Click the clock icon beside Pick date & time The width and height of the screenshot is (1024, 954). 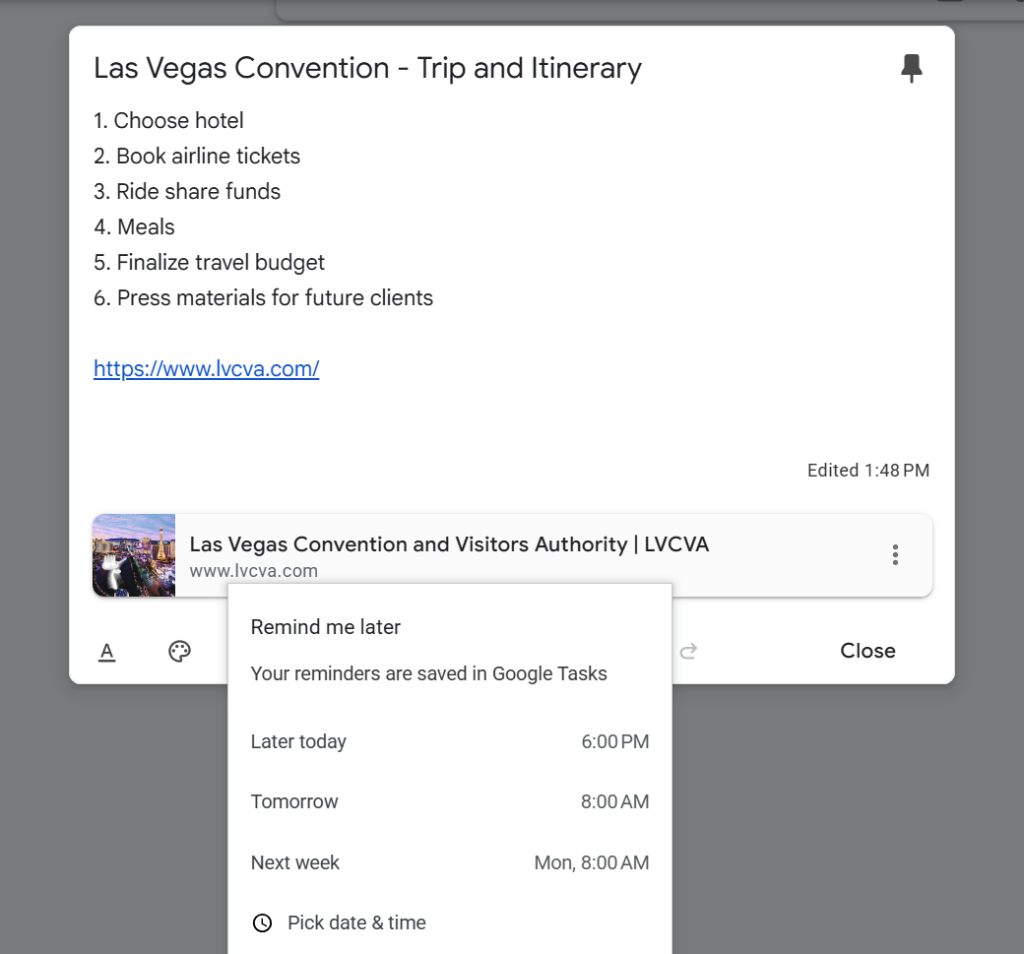pyautogui.click(x=262, y=922)
